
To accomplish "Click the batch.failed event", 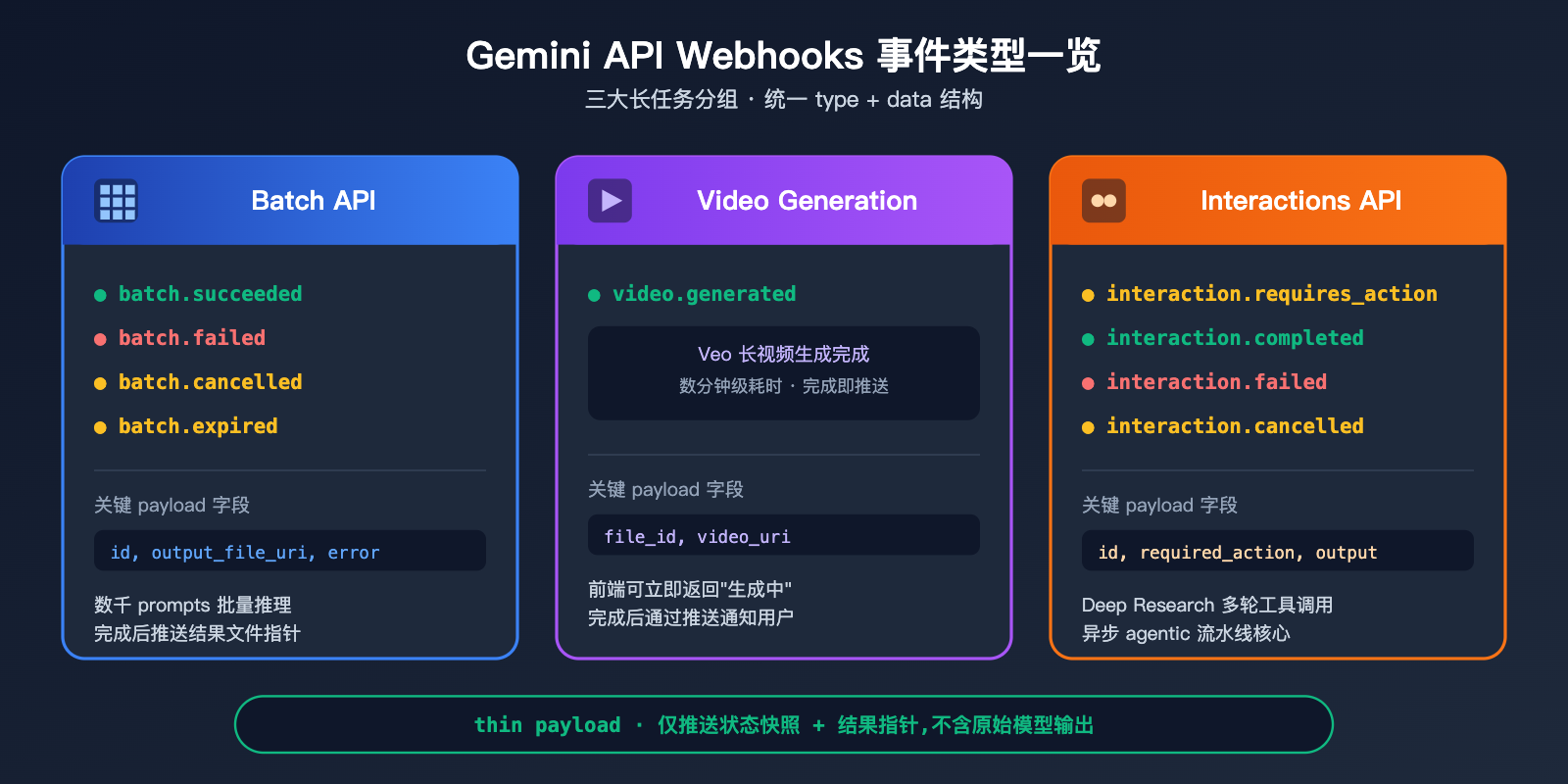I will coord(192,338).
